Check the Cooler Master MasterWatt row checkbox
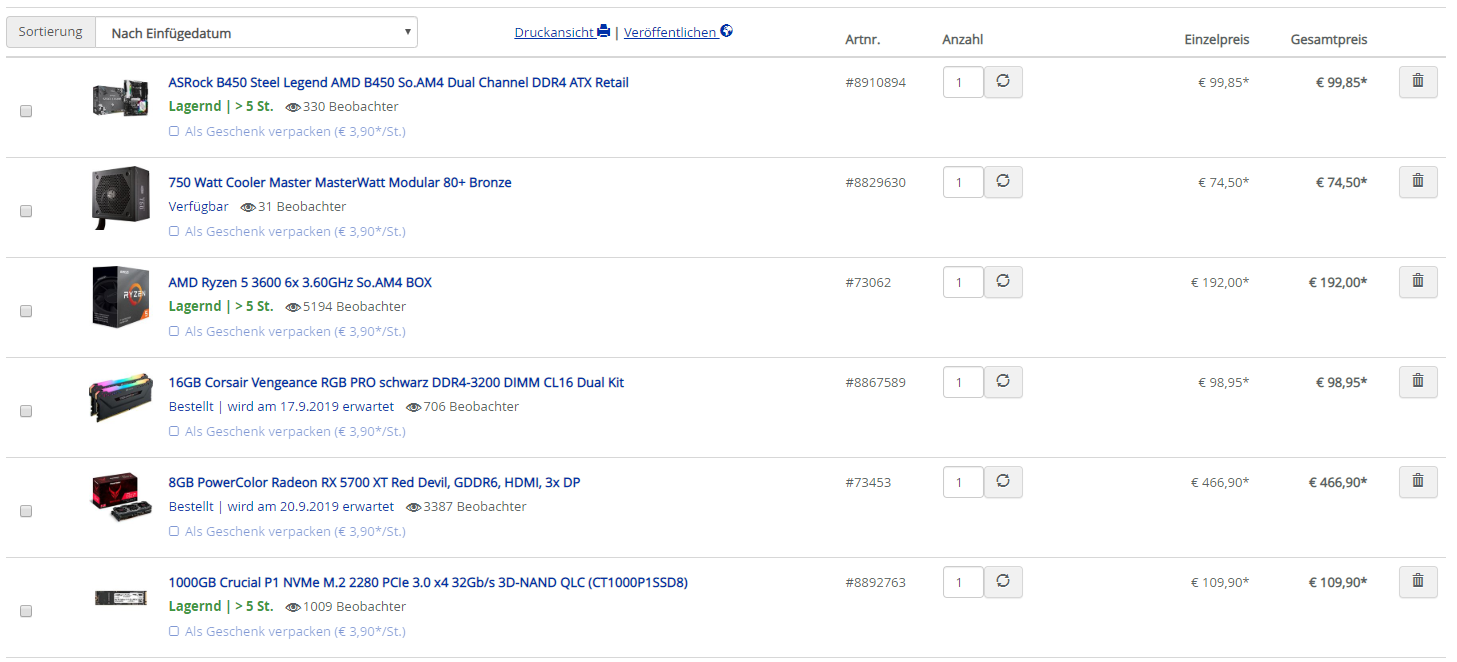The height and width of the screenshot is (662, 1457). tap(26, 211)
